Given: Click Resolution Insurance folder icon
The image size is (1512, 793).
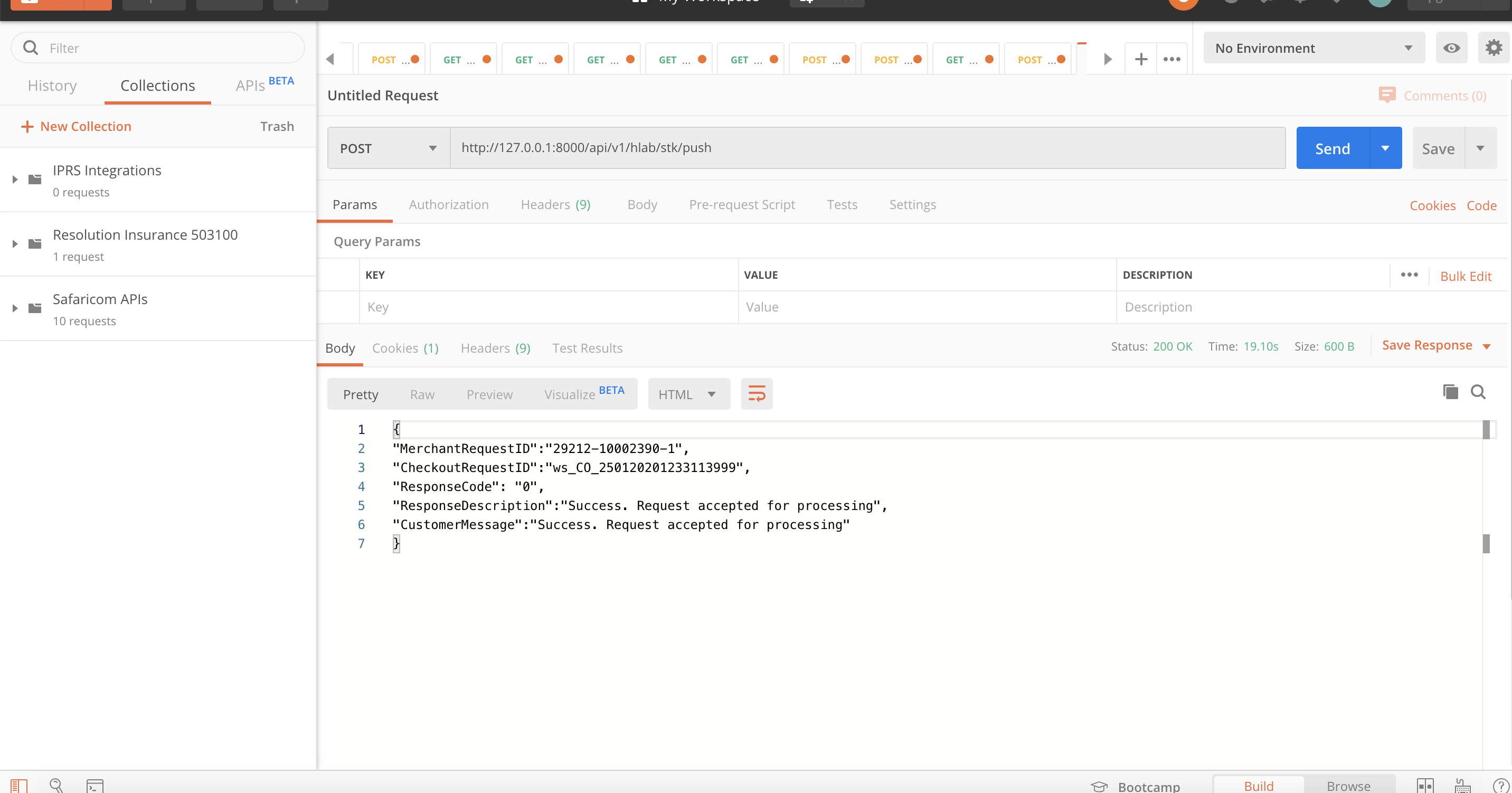Looking at the screenshot, I should tap(35, 243).
